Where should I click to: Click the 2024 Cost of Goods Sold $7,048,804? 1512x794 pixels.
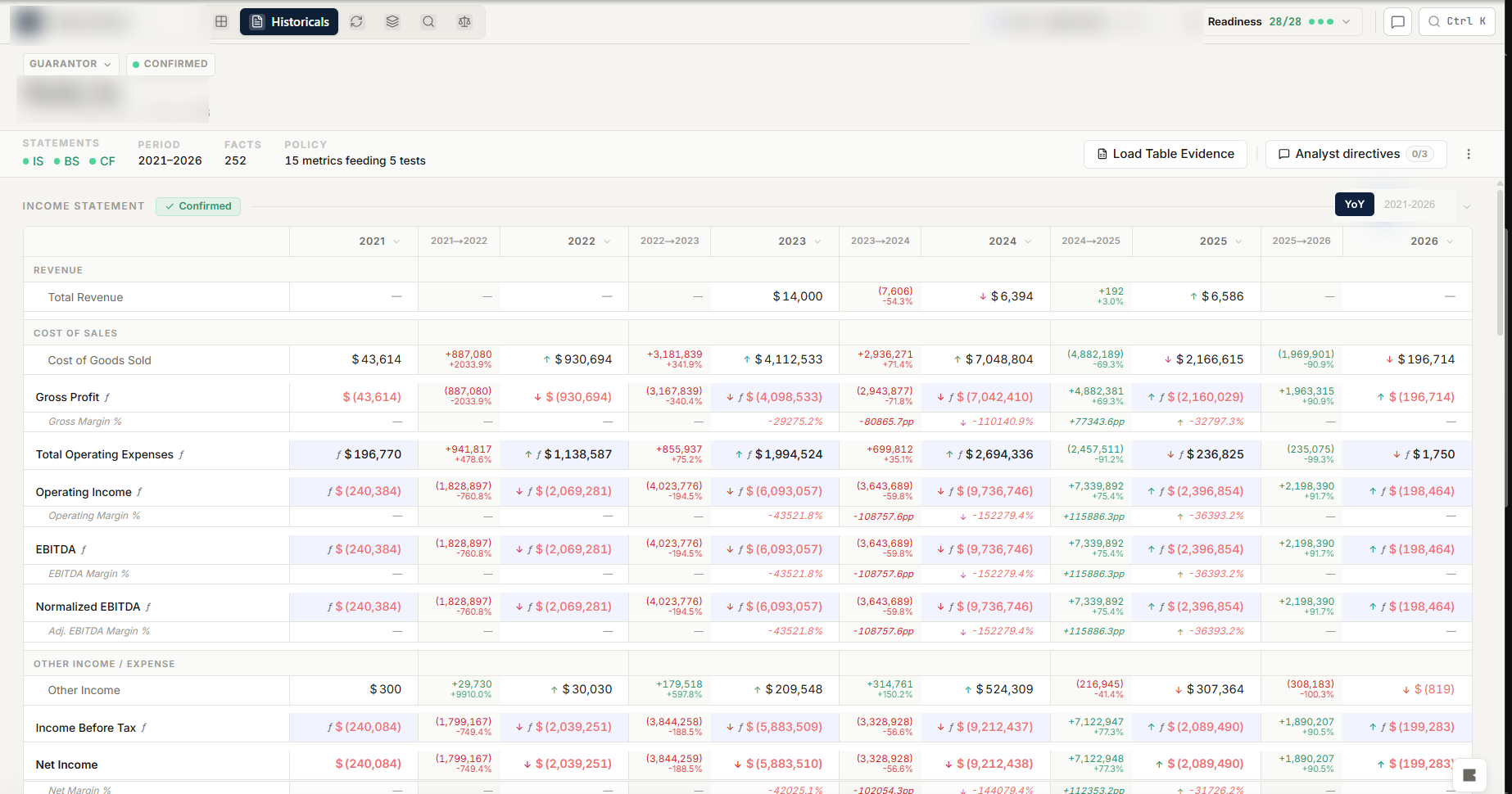(x=999, y=359)
